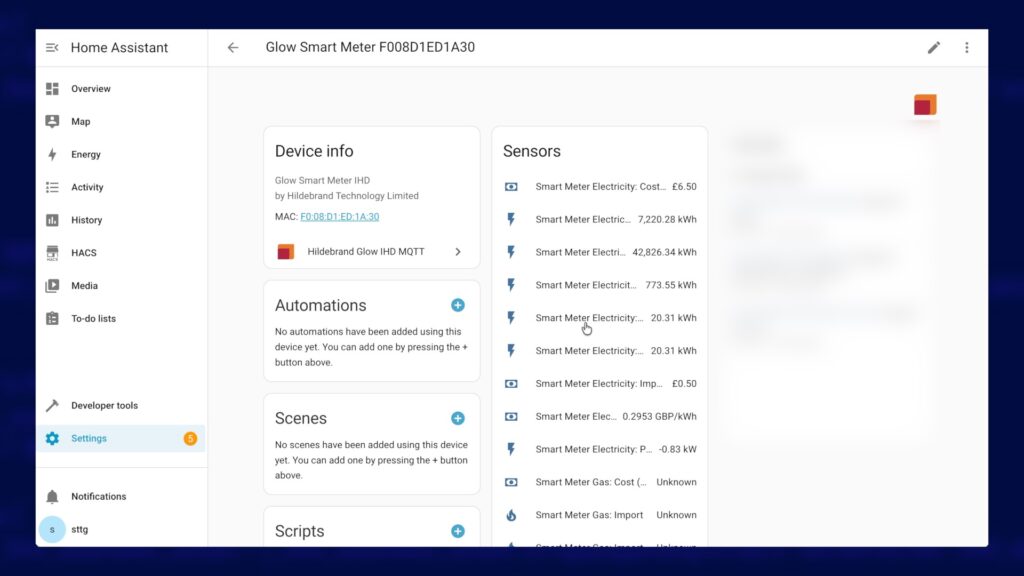Viewport: 1024px width, 576px height.
Task: Add a script with plus button
Action: [457, 531]
